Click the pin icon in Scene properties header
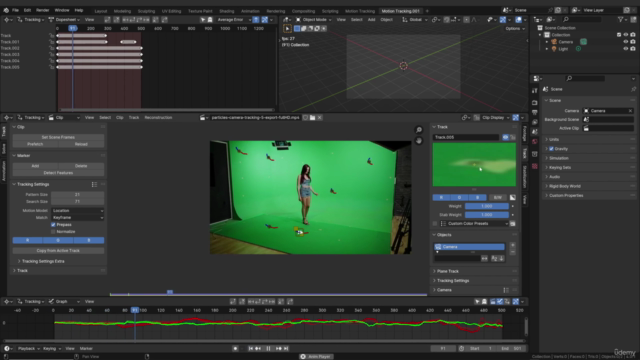640x360 pixels. coord(633,89)
